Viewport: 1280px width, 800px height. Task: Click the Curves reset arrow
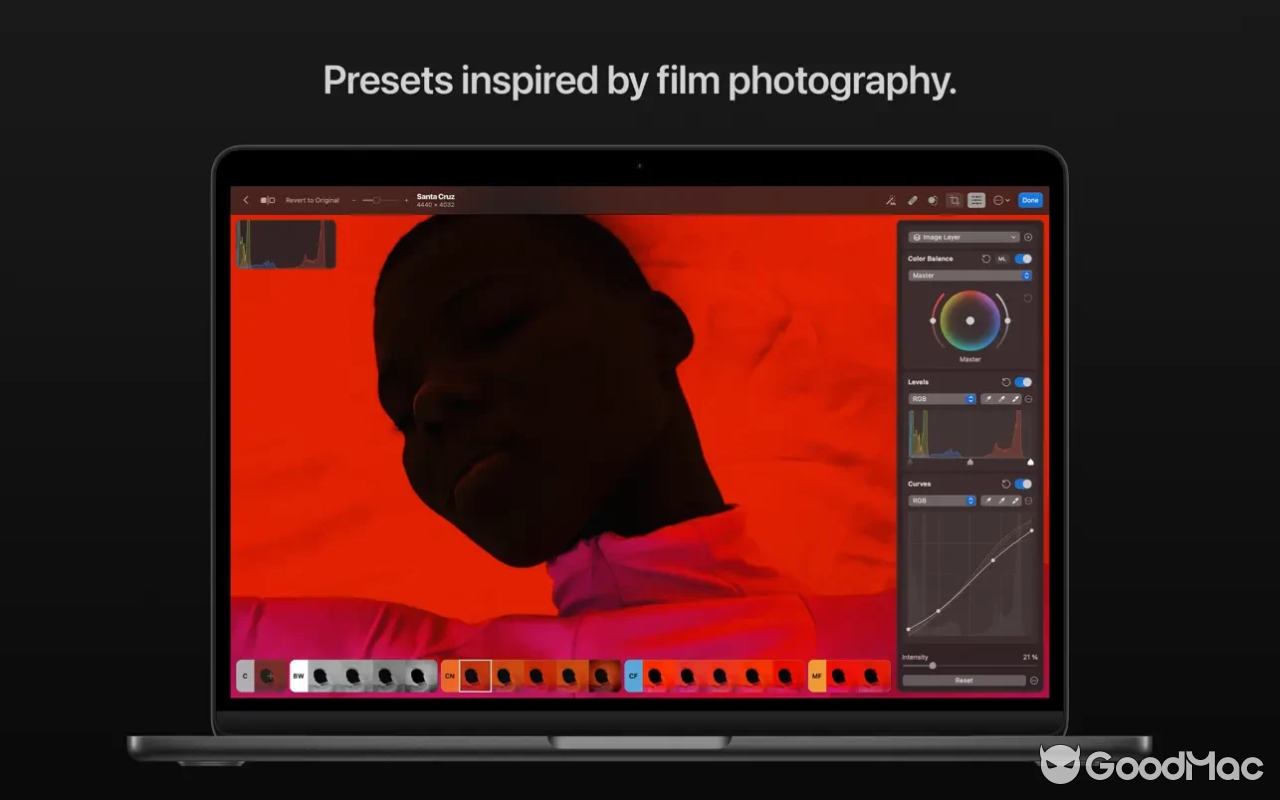point(1006,483)
